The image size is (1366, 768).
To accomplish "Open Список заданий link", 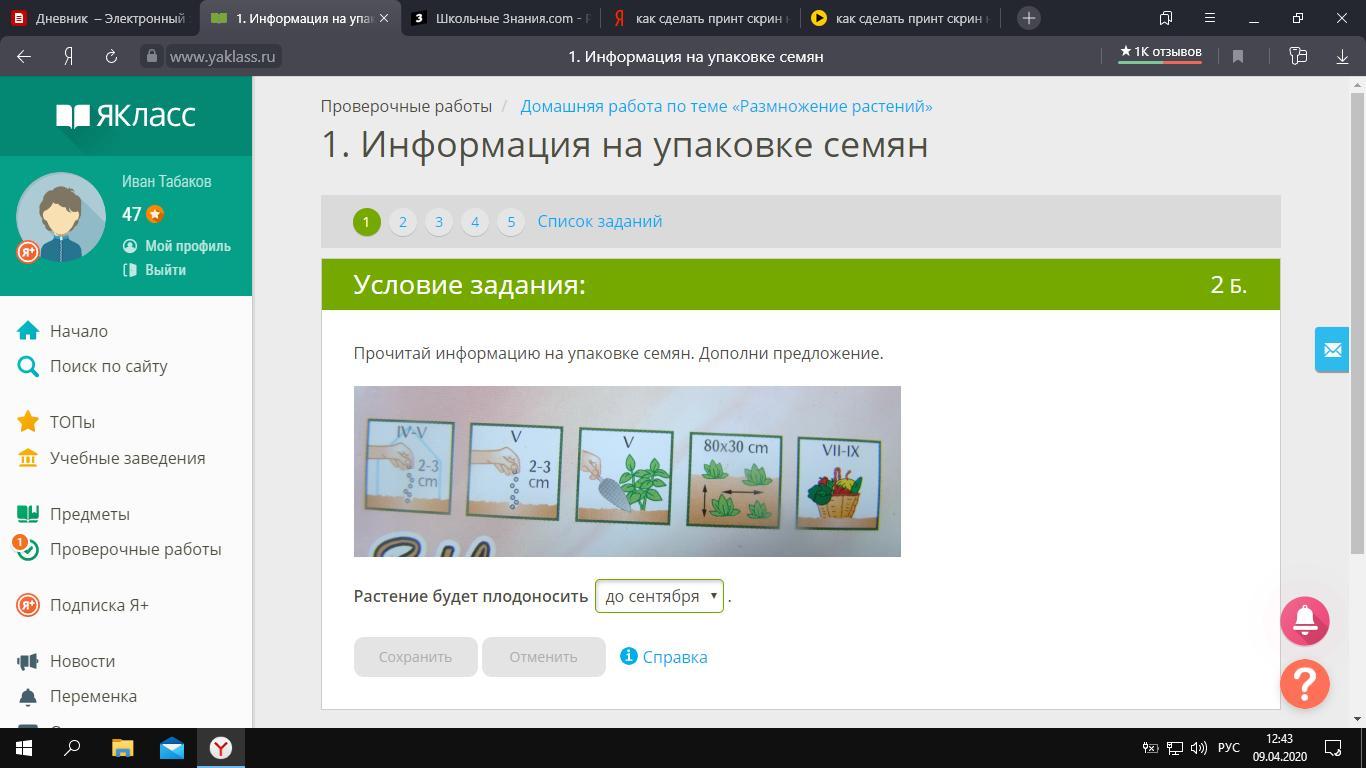I will pos(600,221).
